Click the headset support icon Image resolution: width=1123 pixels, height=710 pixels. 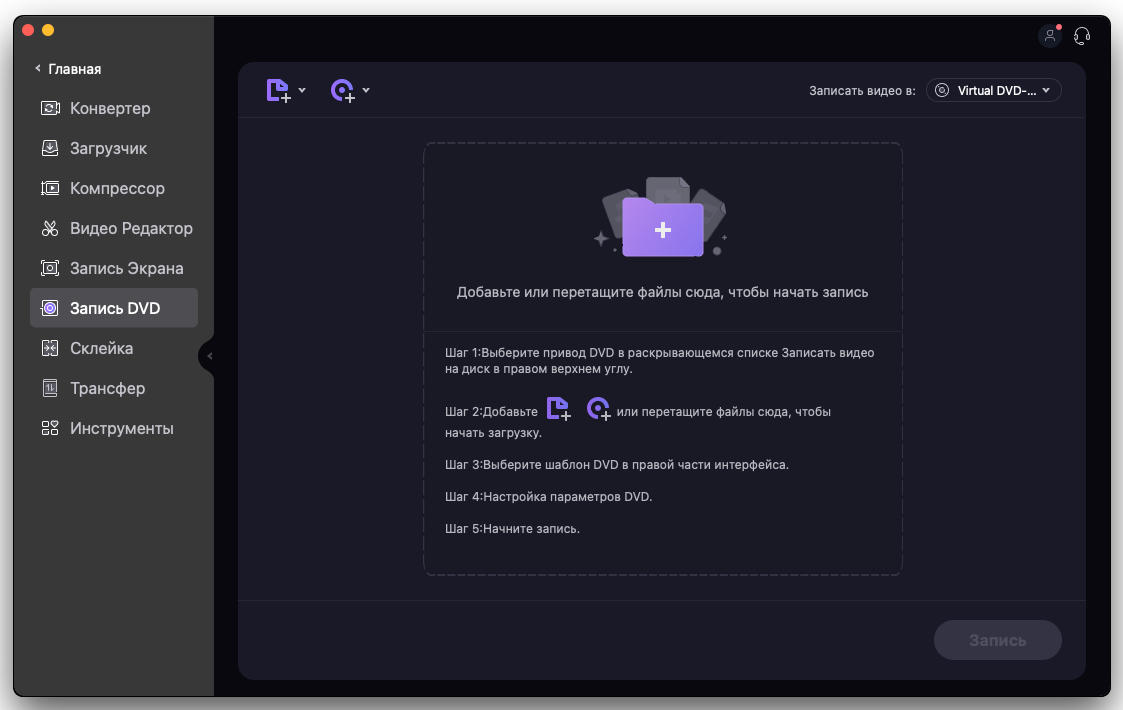coord(1081,36)
